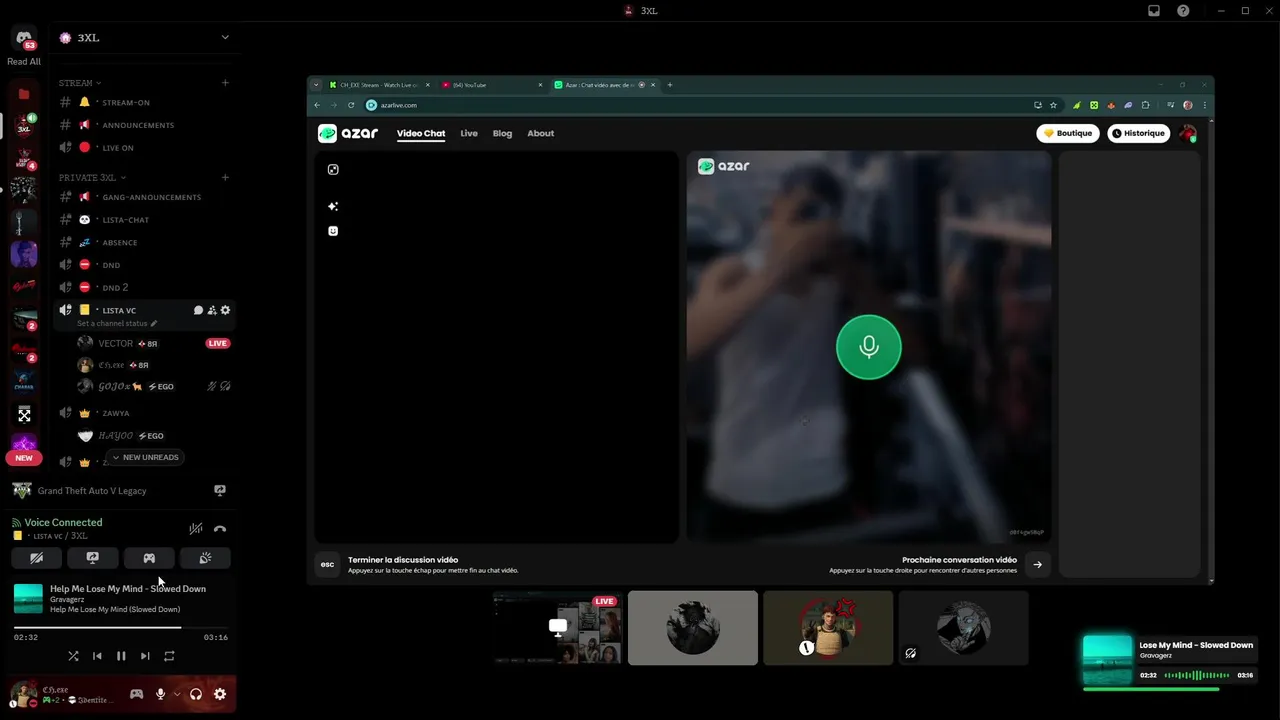This screenshot has width=1280, height=720.
Task: Share your screen button in voice panel
Action: pos(93,558)
